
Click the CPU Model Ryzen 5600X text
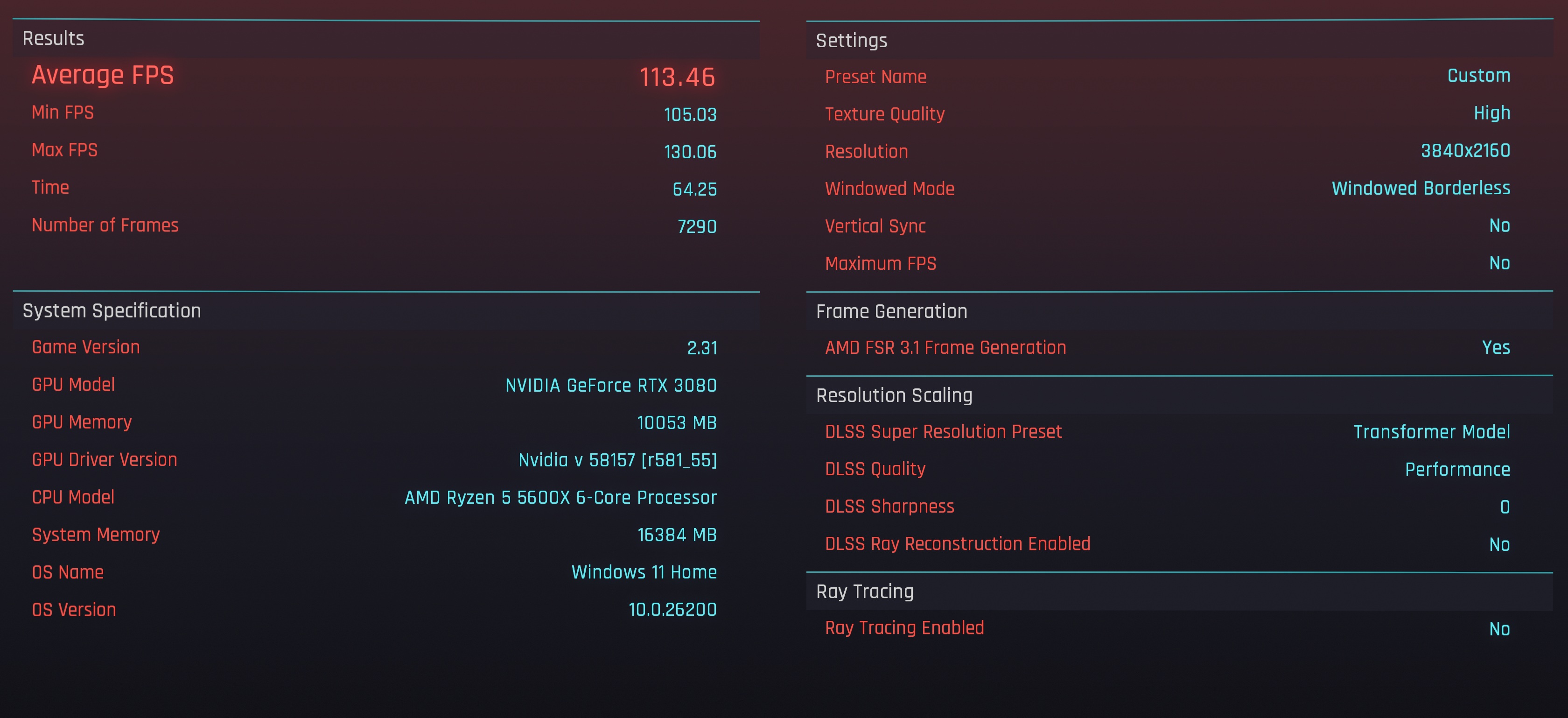(x=560, y=498)
